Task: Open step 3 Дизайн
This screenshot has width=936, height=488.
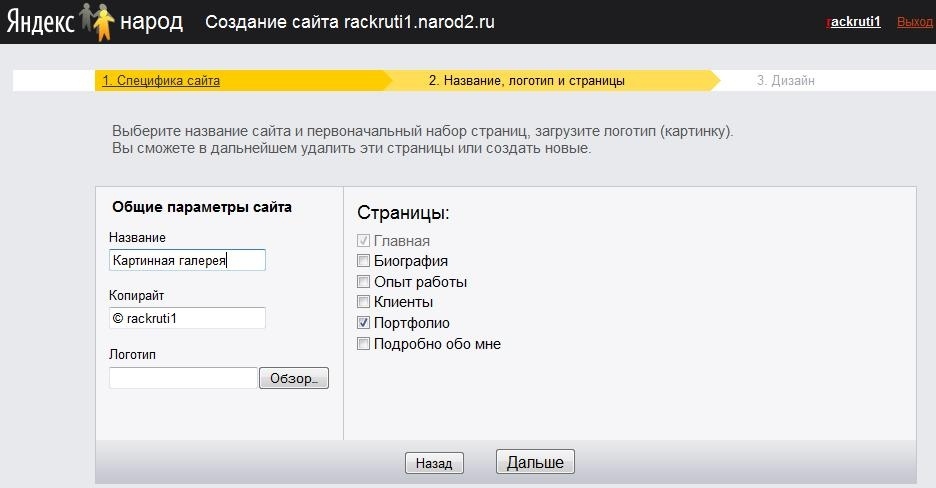Action: (786, 81)
